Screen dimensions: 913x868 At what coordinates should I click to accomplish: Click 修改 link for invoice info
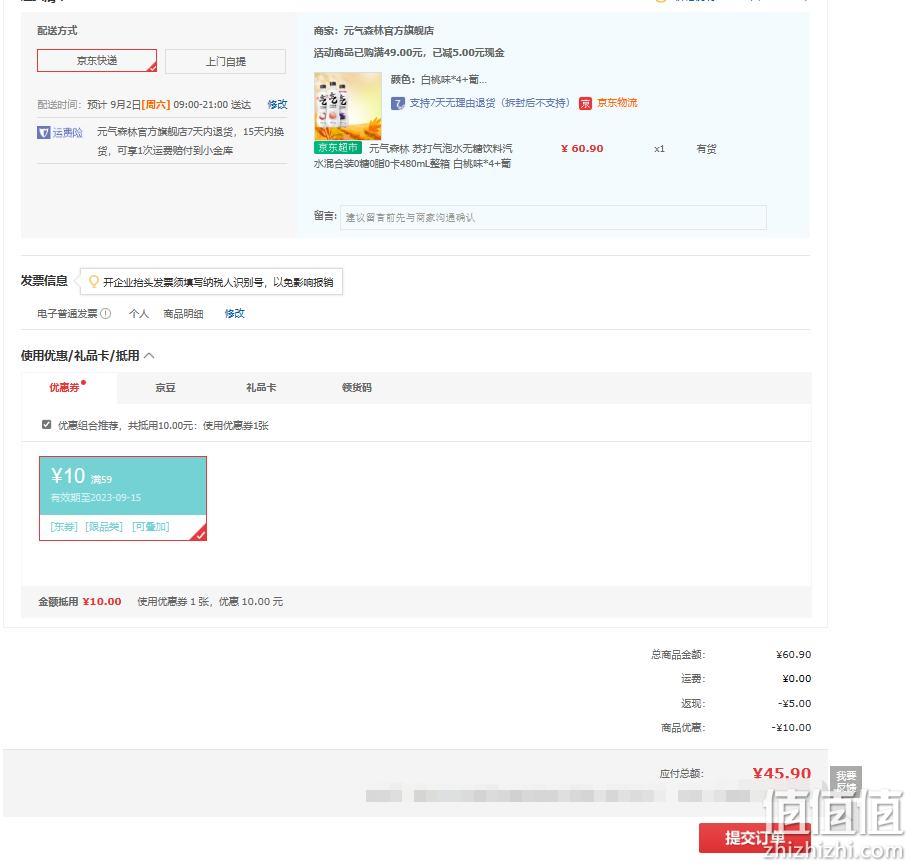[x=235, y=314]
